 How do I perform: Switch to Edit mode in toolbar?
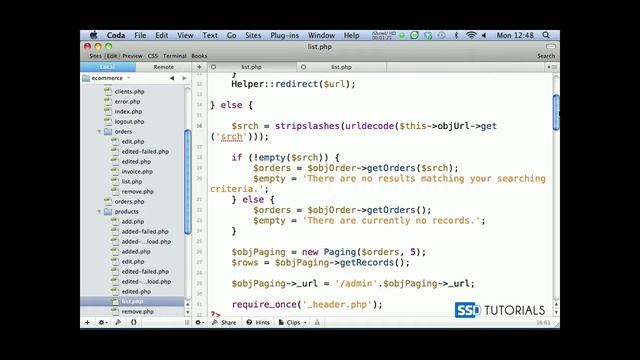(111, 56)
